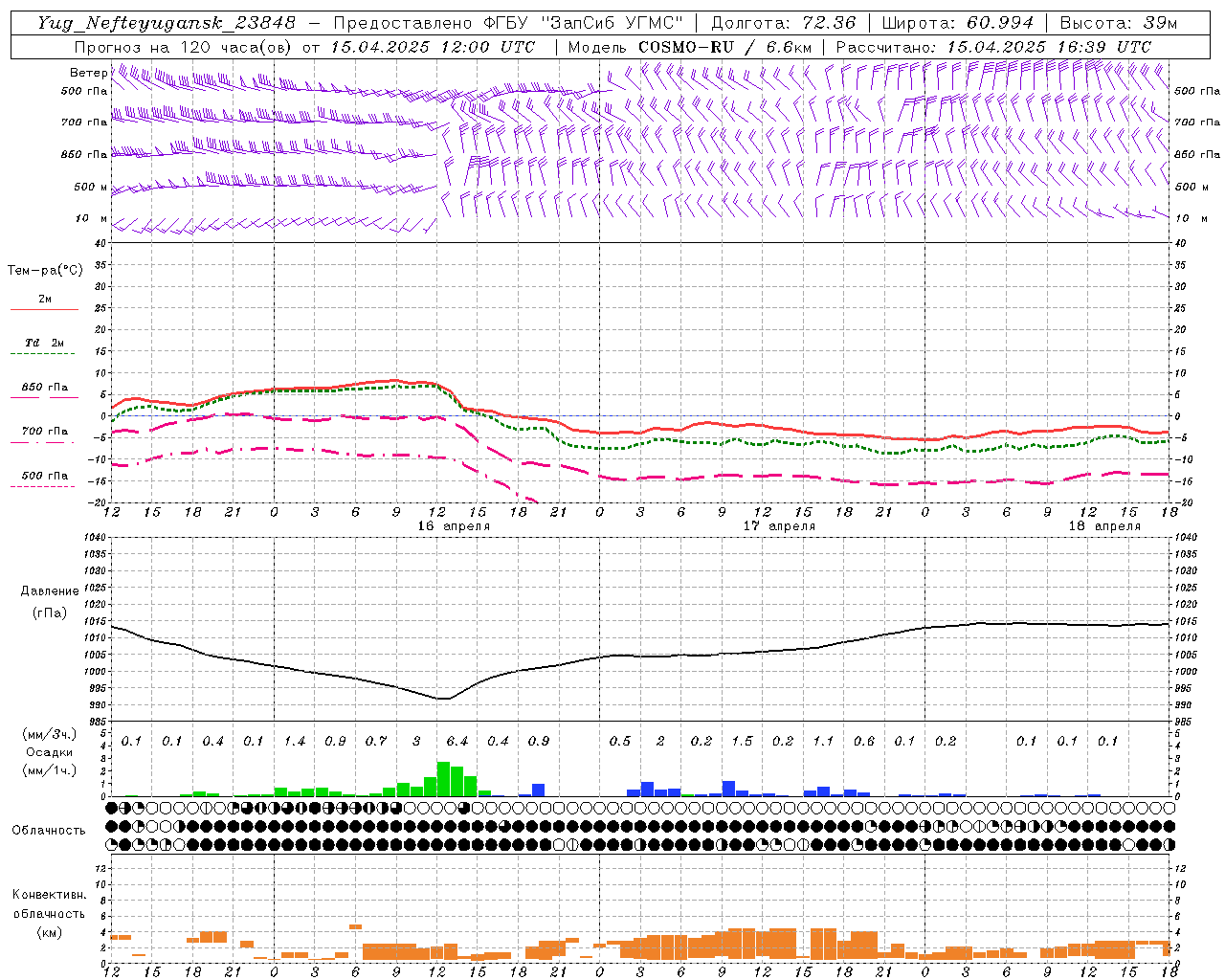The width and height of the screenshot is (1225, 980).
Task: Click the Осадки panel label
Action: (x=49, y=752)
